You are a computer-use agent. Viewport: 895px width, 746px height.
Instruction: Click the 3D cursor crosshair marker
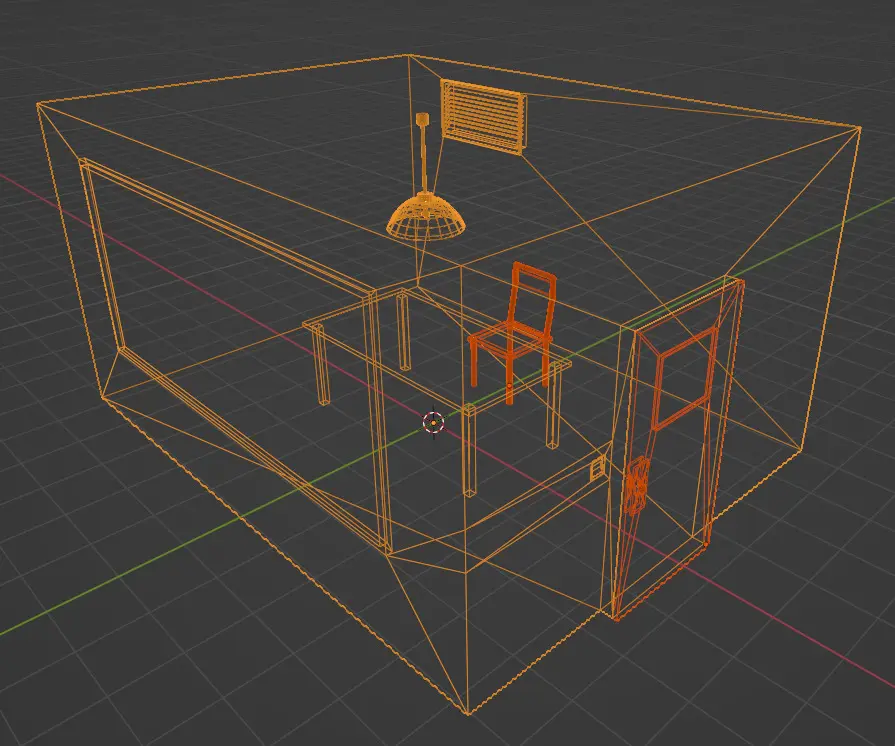tap(433, 423)
